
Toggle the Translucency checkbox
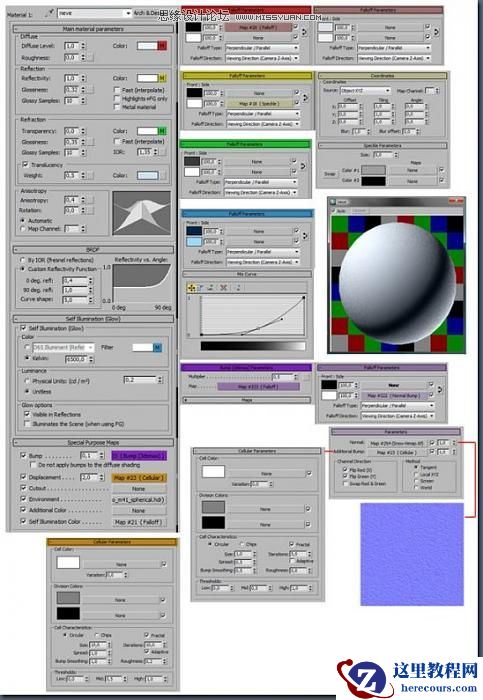click(25, 165)
